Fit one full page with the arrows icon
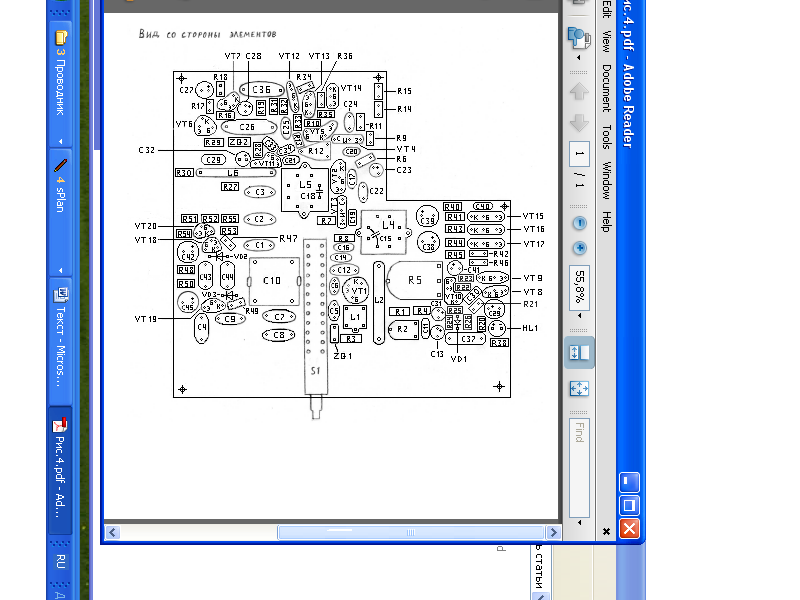This screenshot has height=600, width=800. [579, 389]
